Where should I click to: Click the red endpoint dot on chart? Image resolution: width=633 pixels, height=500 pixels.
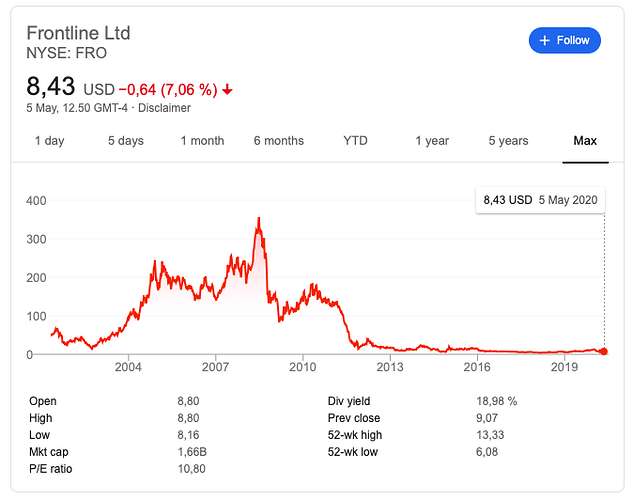click(x=604, y=351)
